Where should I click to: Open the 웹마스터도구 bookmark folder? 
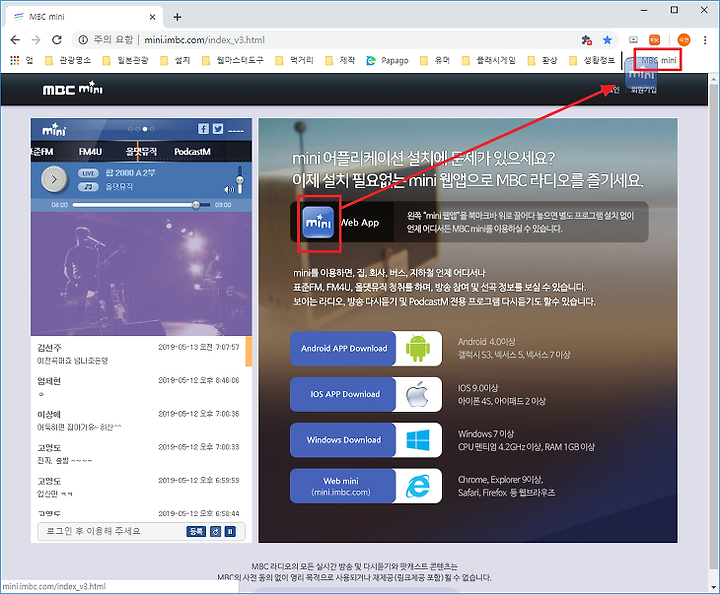233,60
